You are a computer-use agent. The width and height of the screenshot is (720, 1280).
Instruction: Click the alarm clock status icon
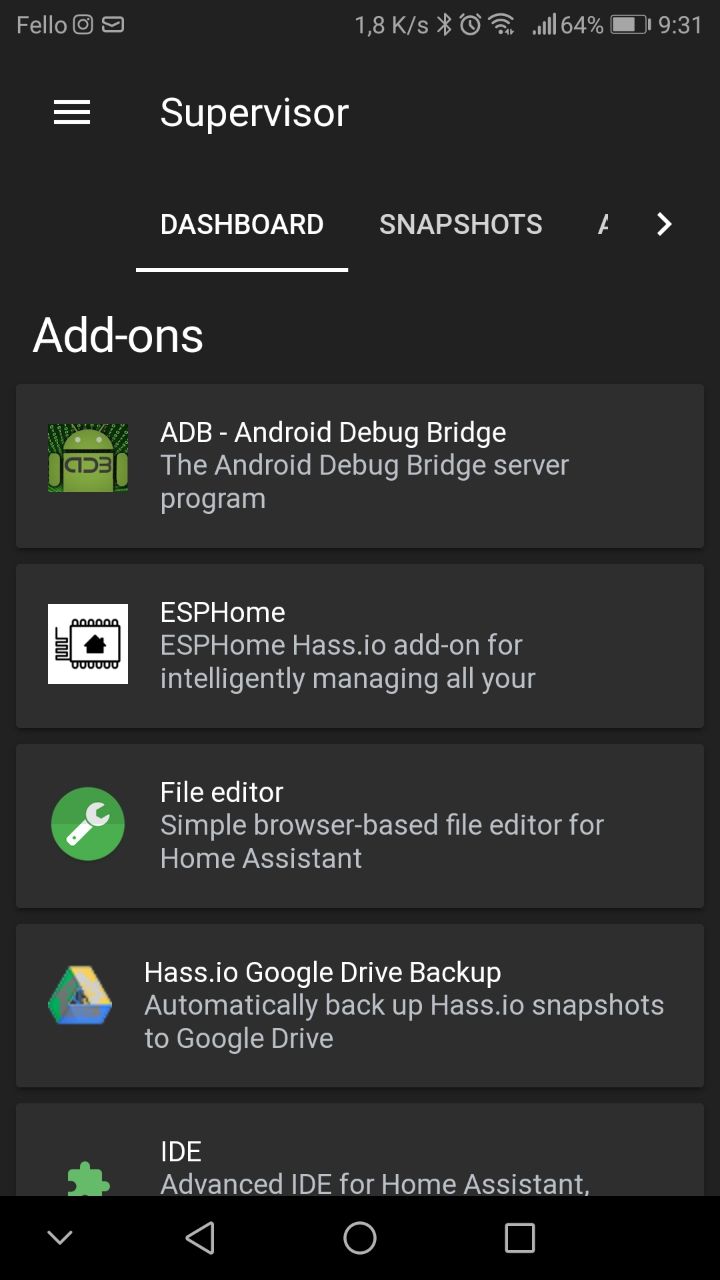pos(470,24)
